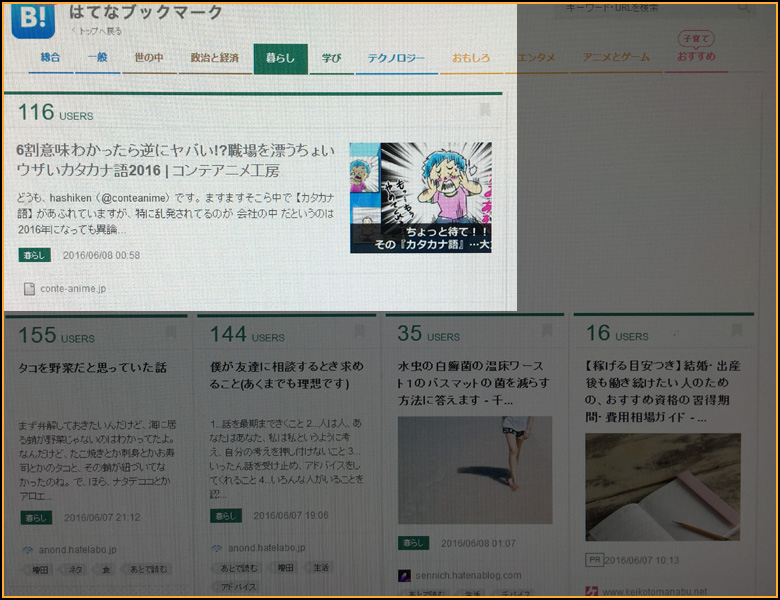This screenshot has width=780, height=600.
Task: Bookmark the 16 users article
Action: tap(737, 329)
